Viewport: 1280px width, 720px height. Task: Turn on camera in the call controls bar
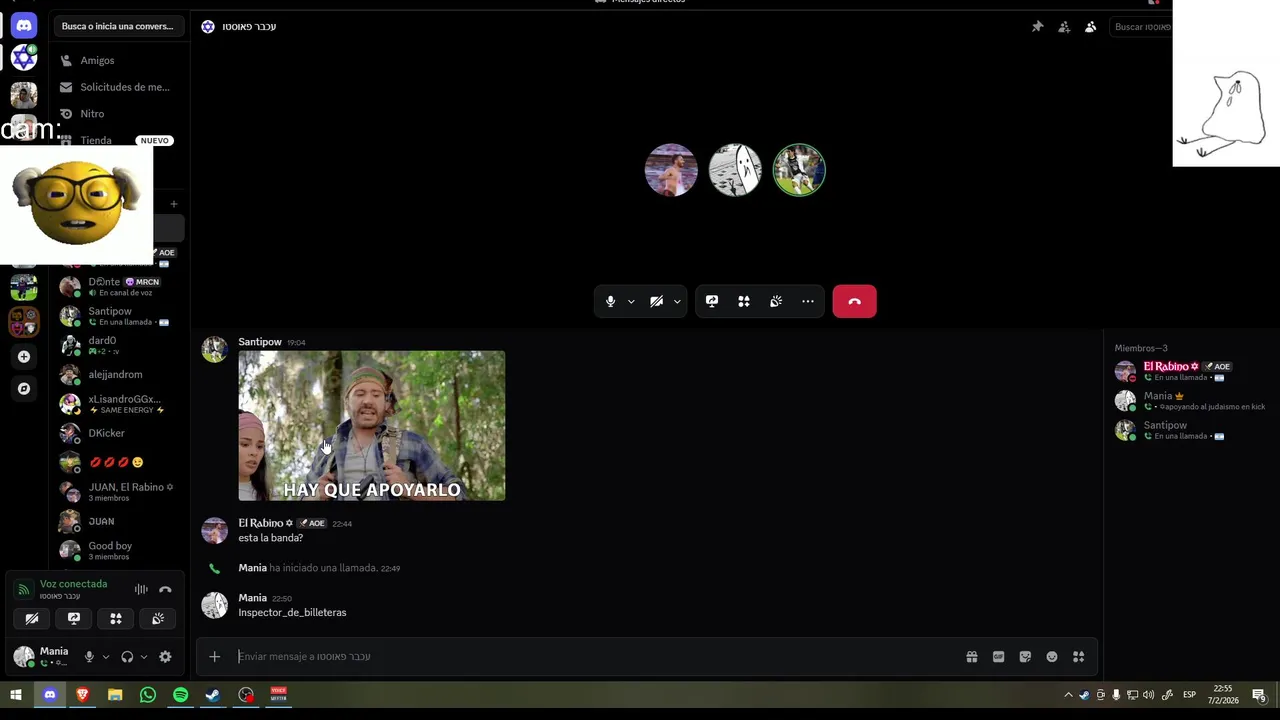click(656, 301)
